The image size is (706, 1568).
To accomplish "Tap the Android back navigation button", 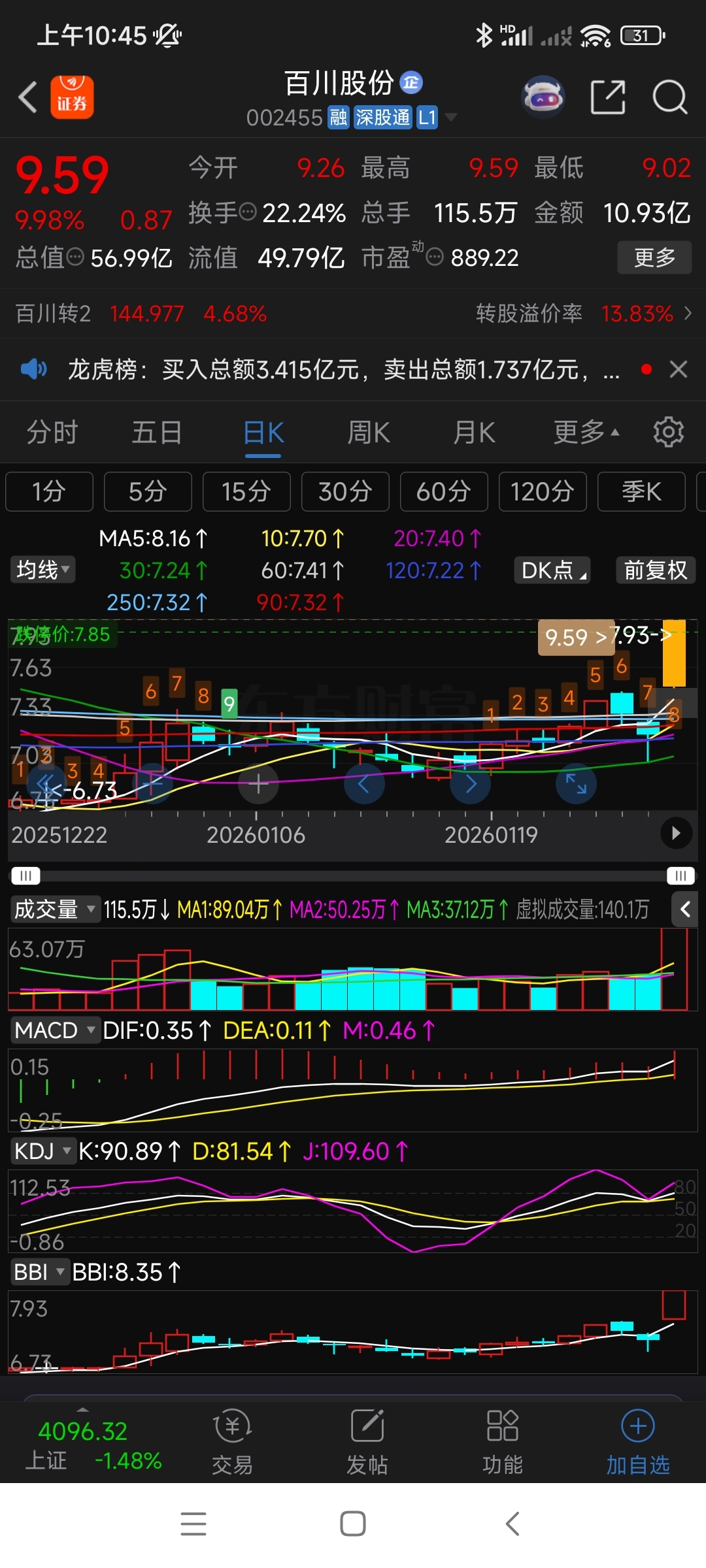I will click(513, 1524).
